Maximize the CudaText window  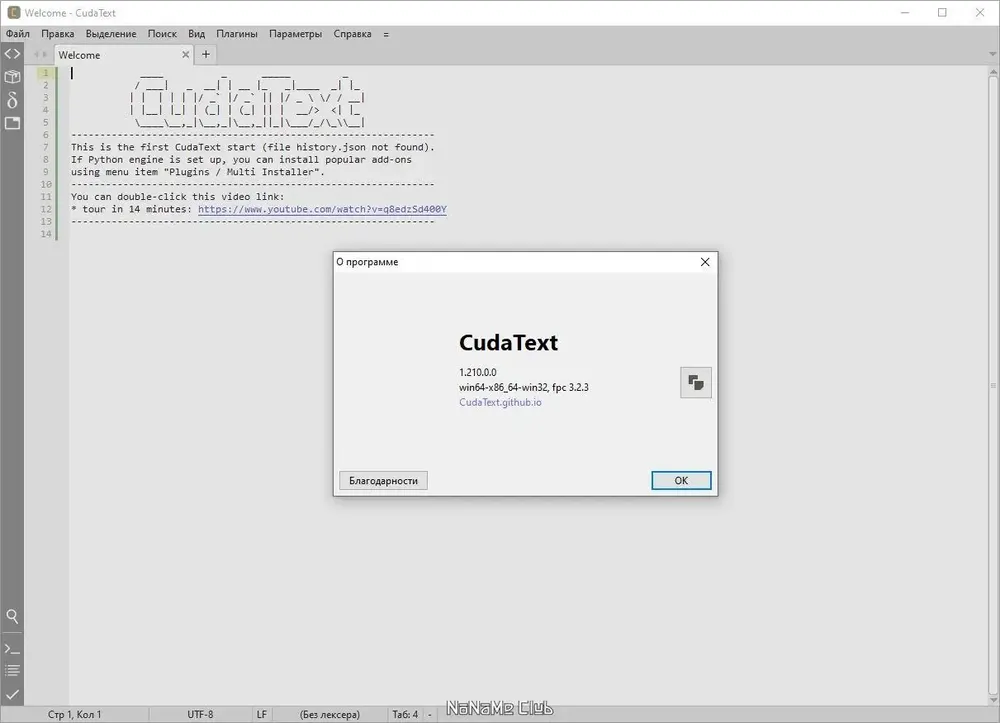[942, 13]
